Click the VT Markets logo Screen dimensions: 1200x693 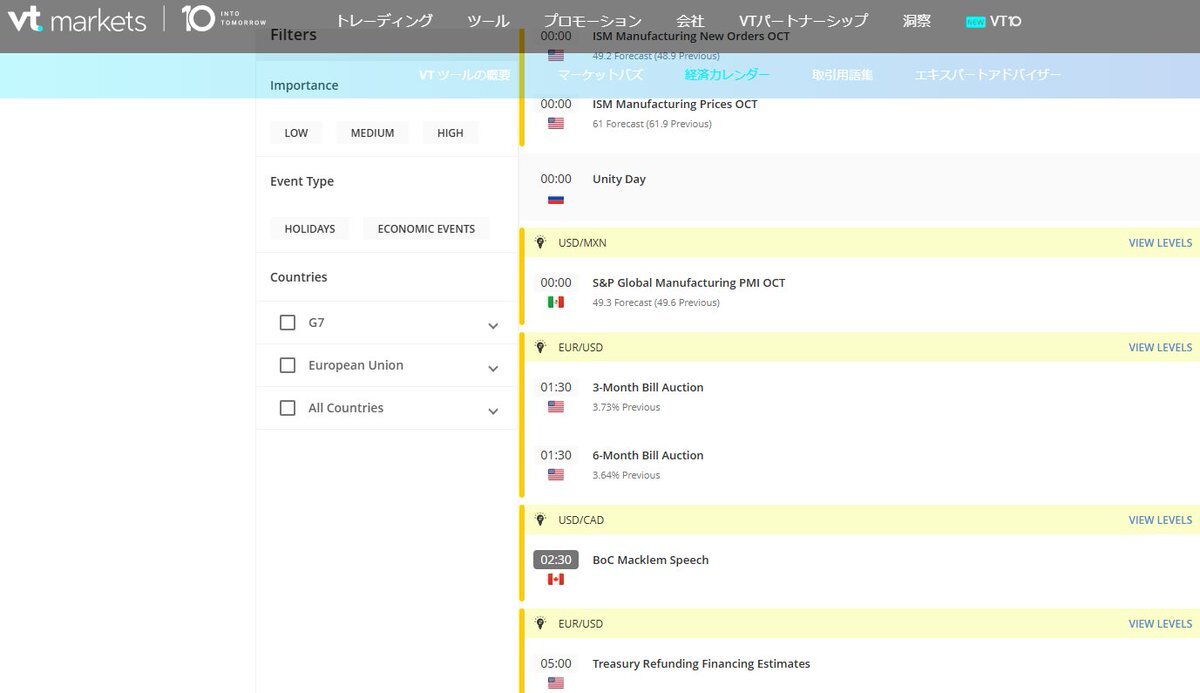(x=76, y=19)
